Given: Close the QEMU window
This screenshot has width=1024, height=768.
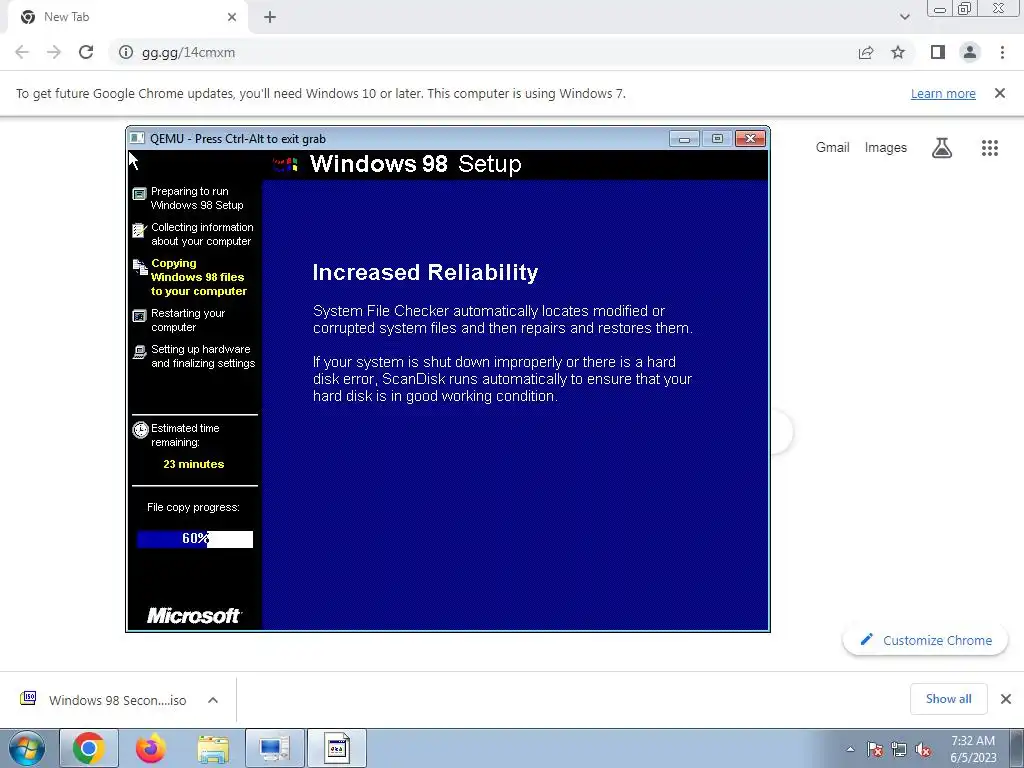Looking at the screenshot, I should tap(750, 138).
